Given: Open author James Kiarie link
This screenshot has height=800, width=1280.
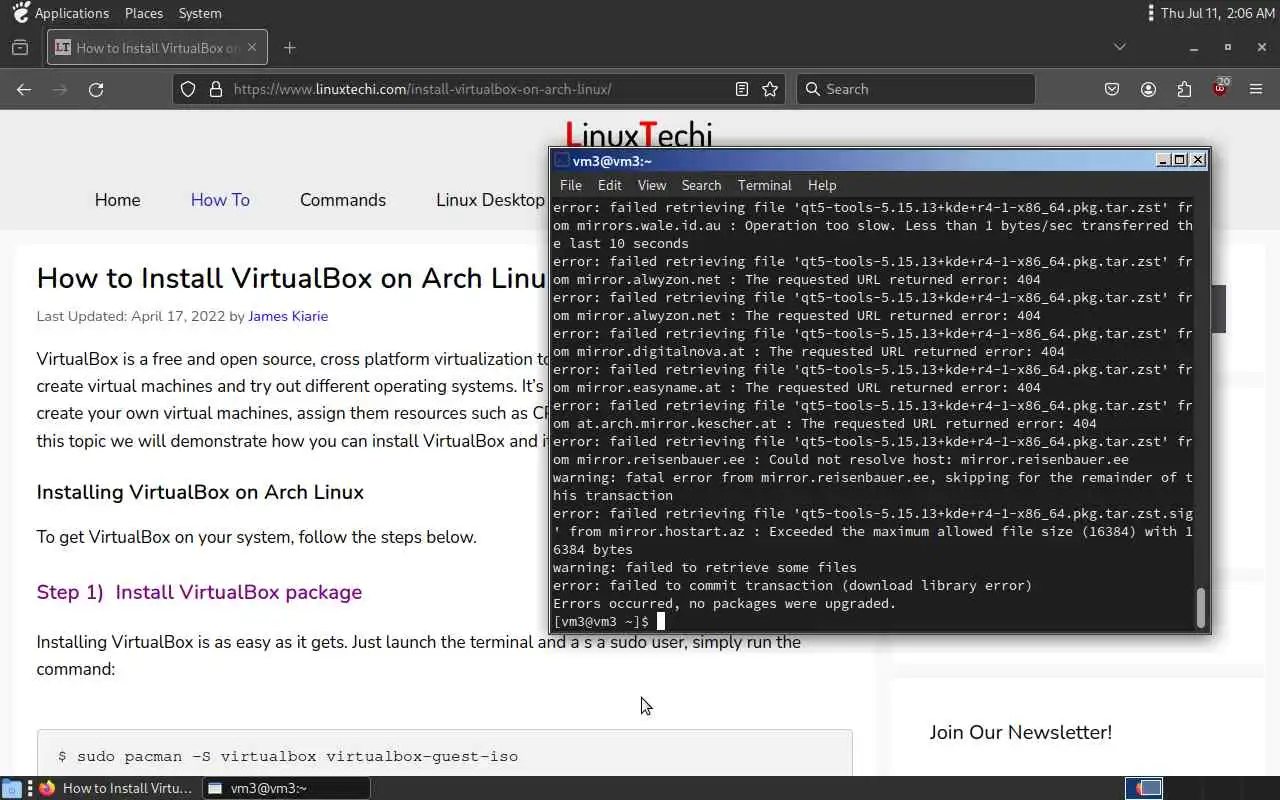Looking at the screenshot, I should 288,316.
